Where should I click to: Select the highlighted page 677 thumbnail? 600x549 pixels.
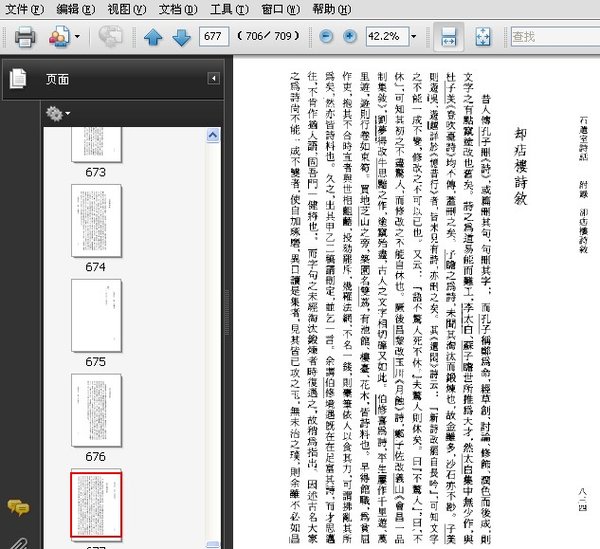click(96, 505)
